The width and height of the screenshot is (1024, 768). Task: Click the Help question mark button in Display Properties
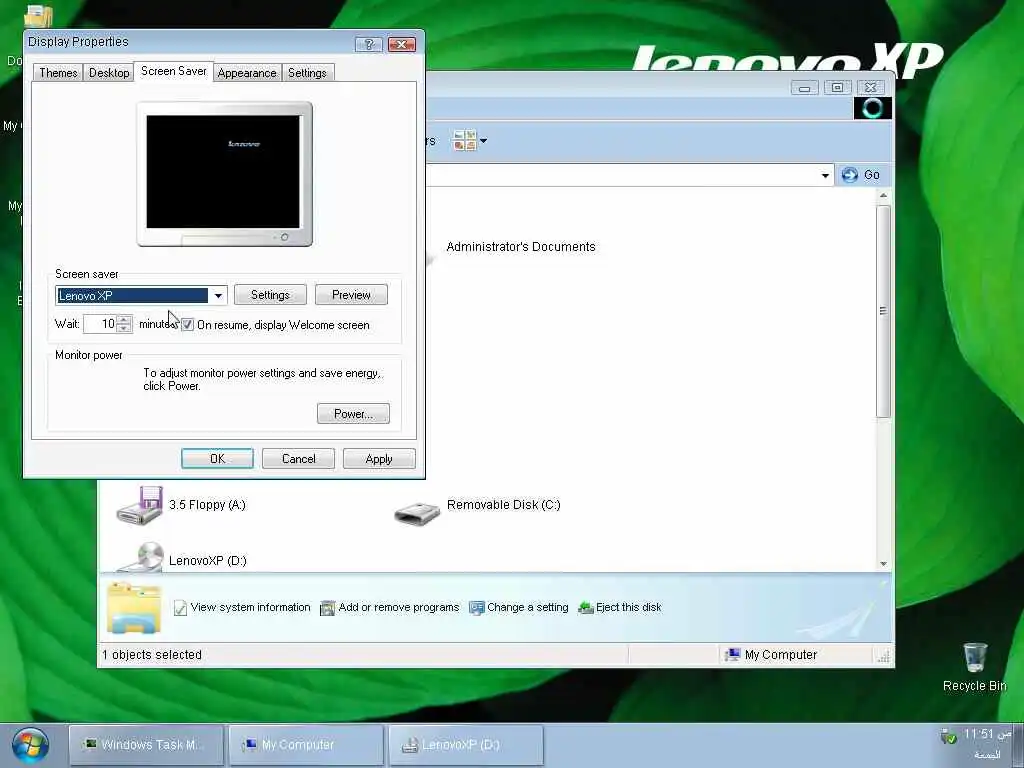point(368,44)
